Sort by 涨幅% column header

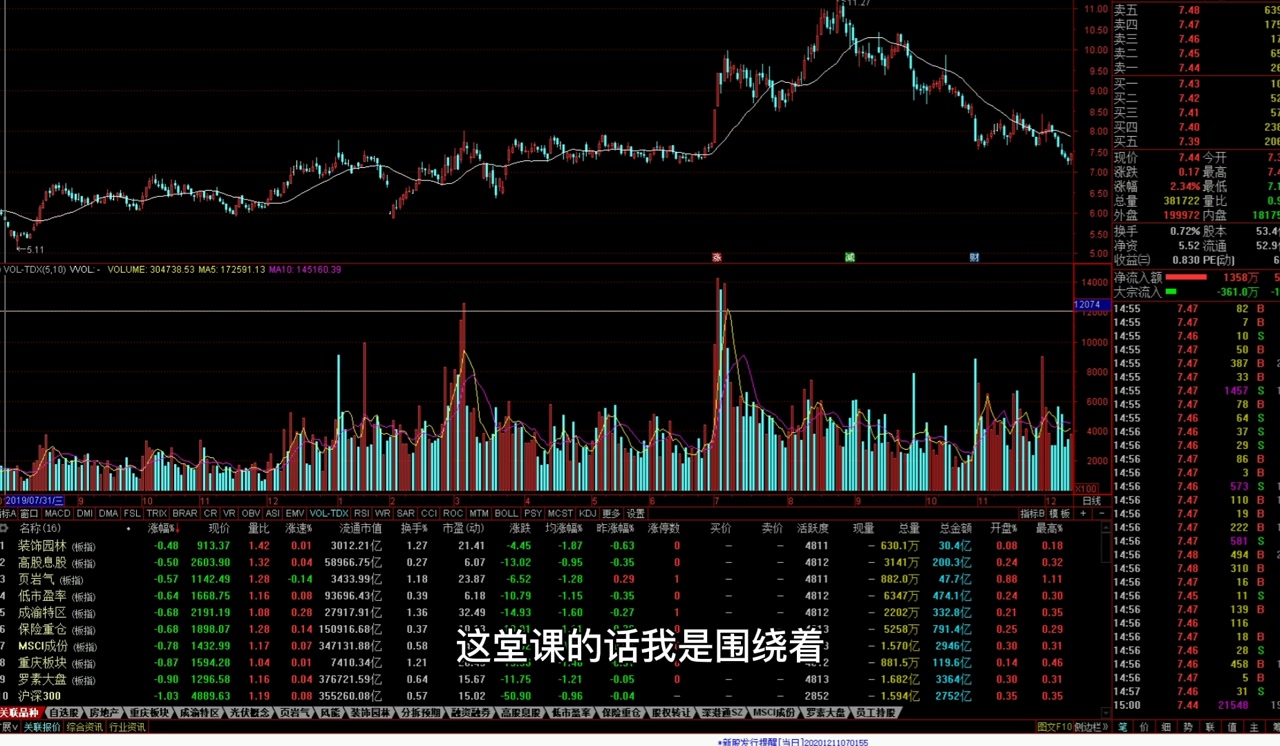point(162,528)
